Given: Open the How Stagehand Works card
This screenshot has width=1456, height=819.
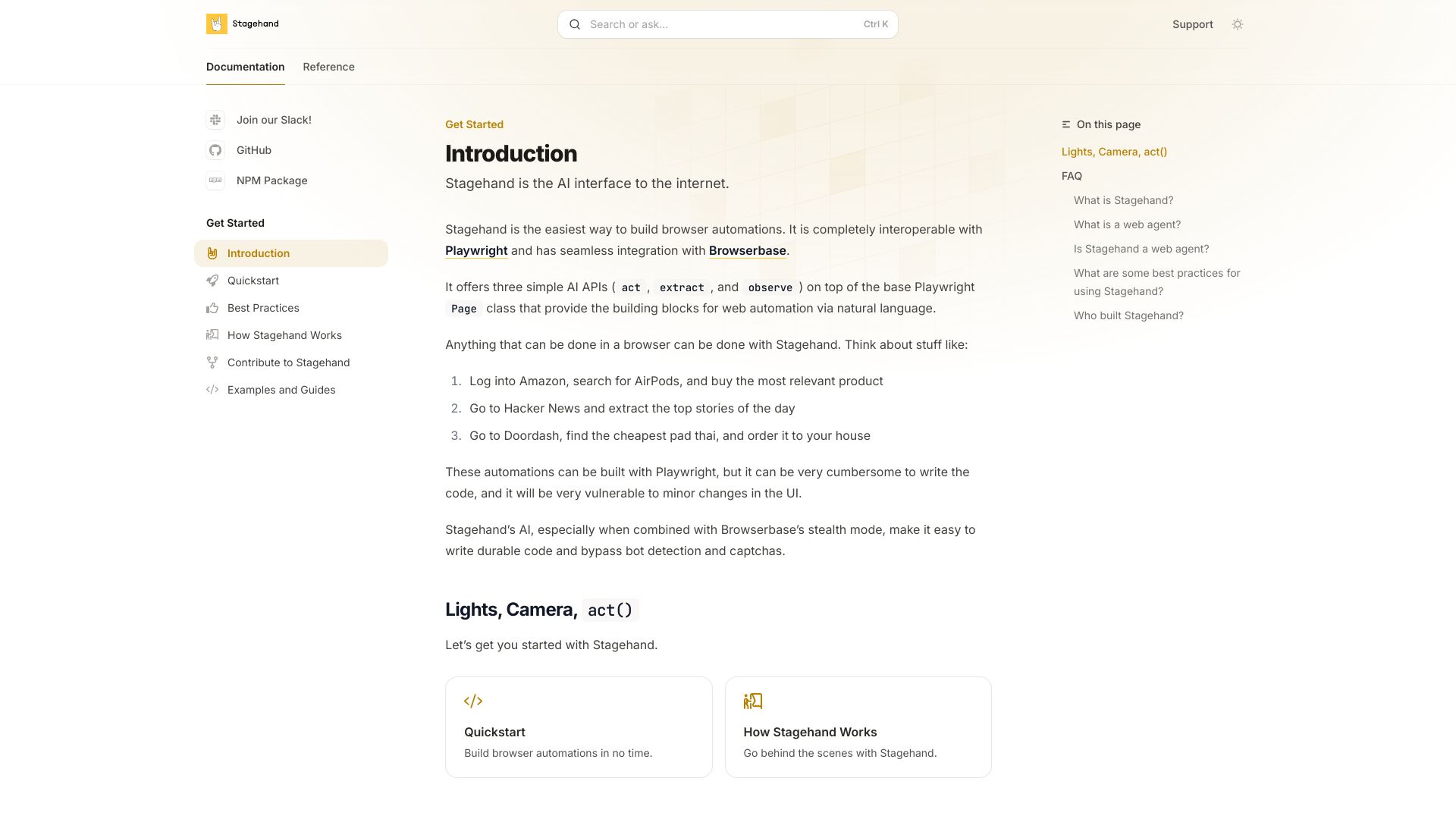Looking at the screenshot, I should click(858, 727).
